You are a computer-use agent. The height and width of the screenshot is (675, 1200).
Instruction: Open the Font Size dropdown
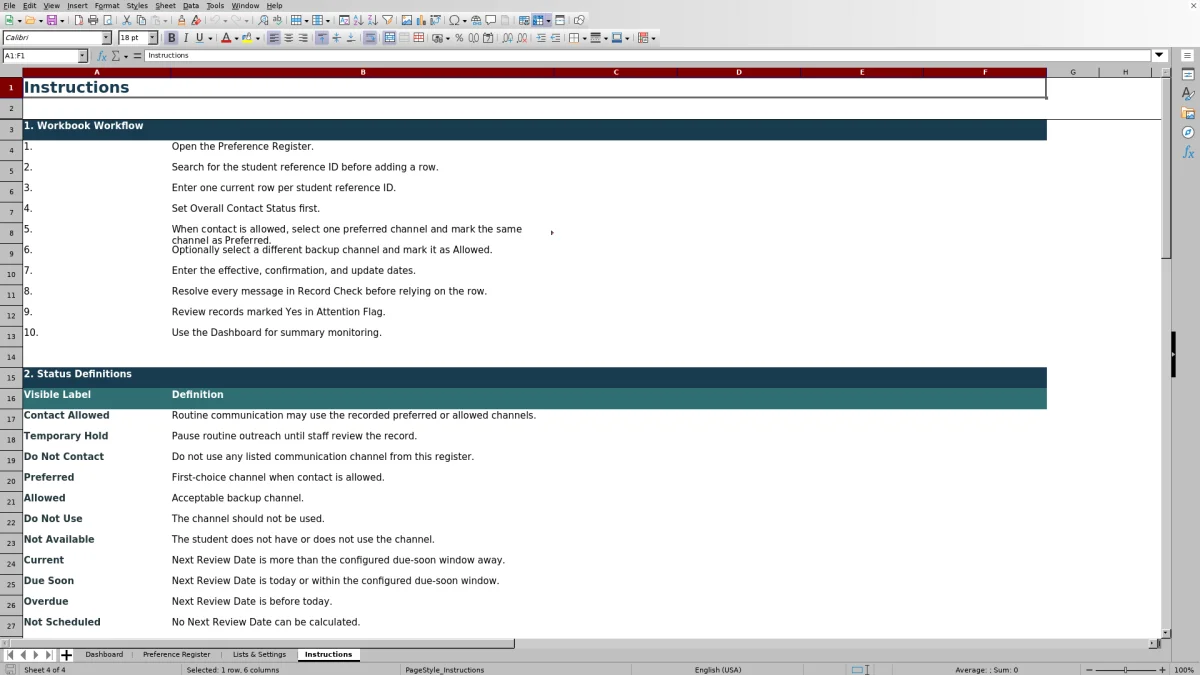[153, 38]
